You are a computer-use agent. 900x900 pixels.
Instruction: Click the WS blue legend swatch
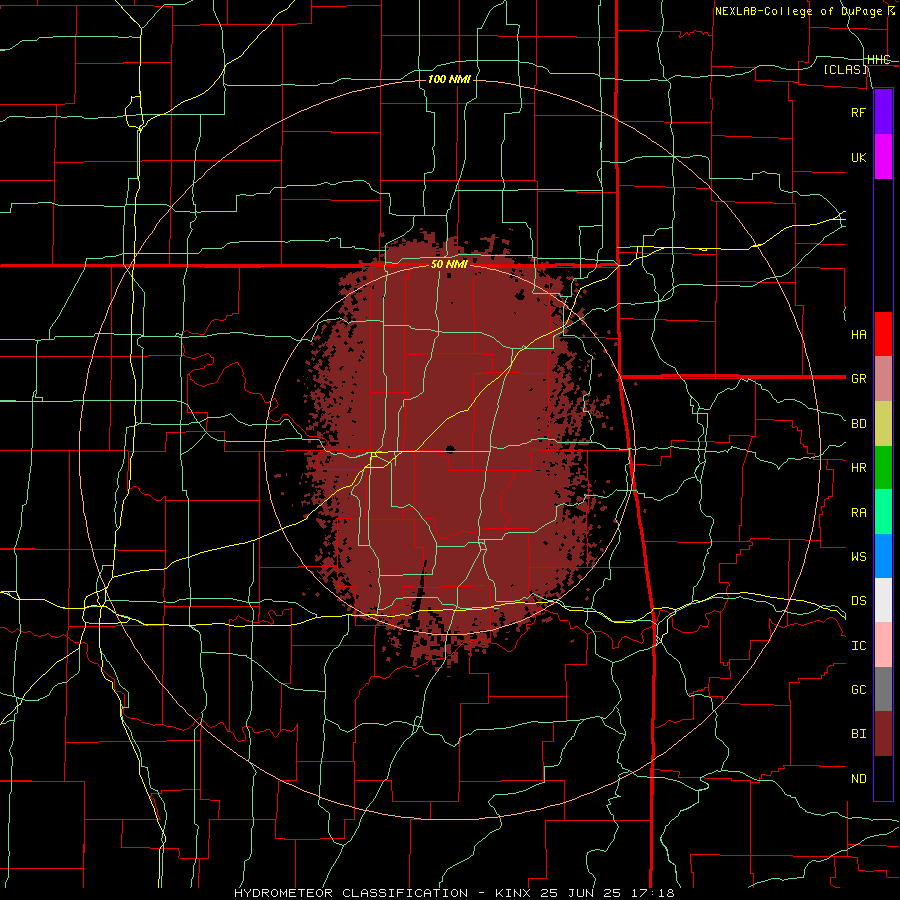click(x=883, y=556)
